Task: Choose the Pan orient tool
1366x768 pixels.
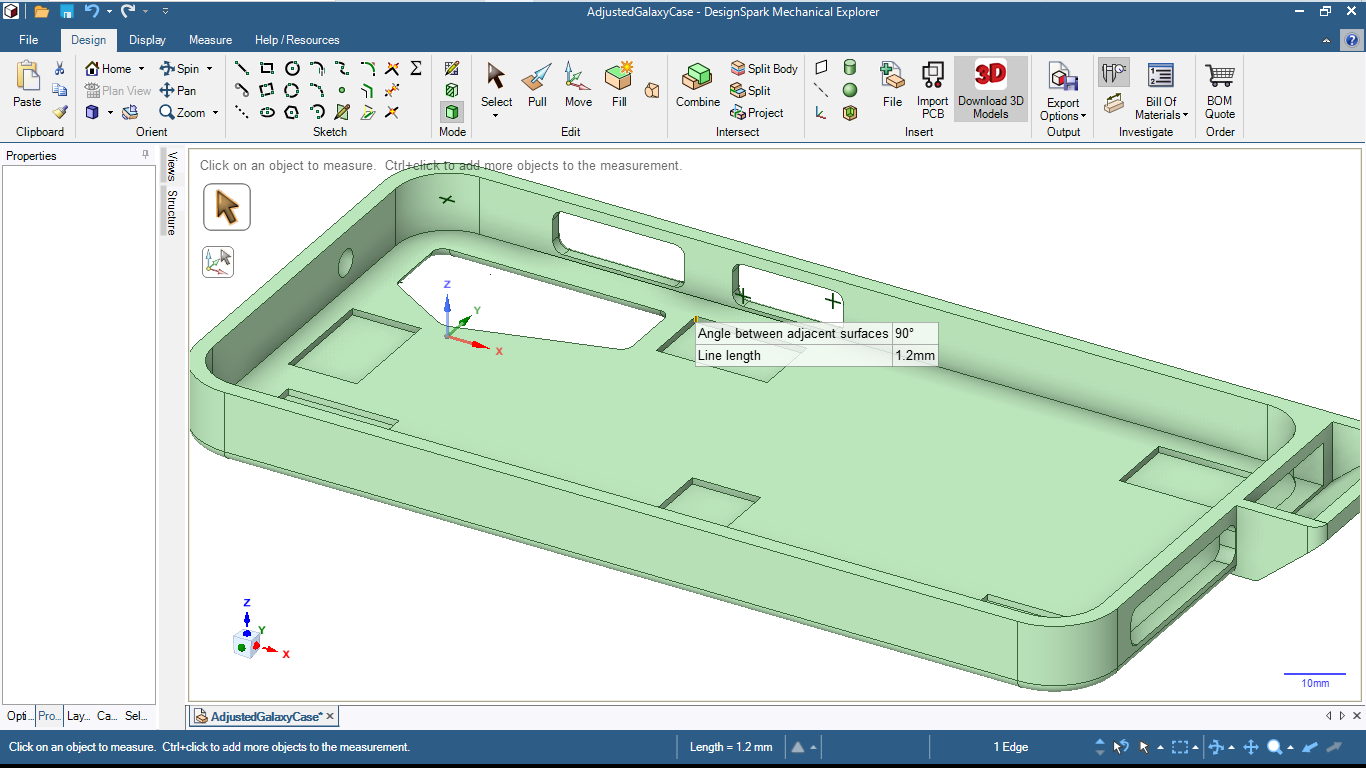Action: 178,90
